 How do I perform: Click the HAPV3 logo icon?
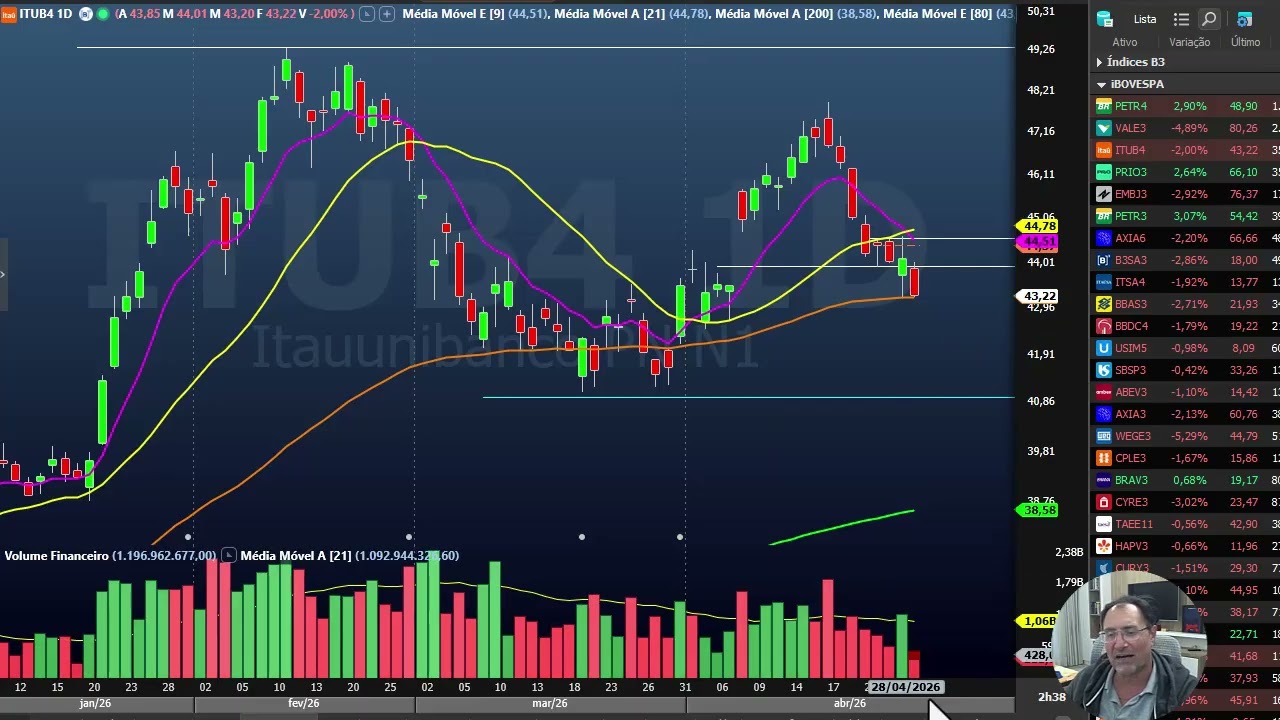(1104, 546)
